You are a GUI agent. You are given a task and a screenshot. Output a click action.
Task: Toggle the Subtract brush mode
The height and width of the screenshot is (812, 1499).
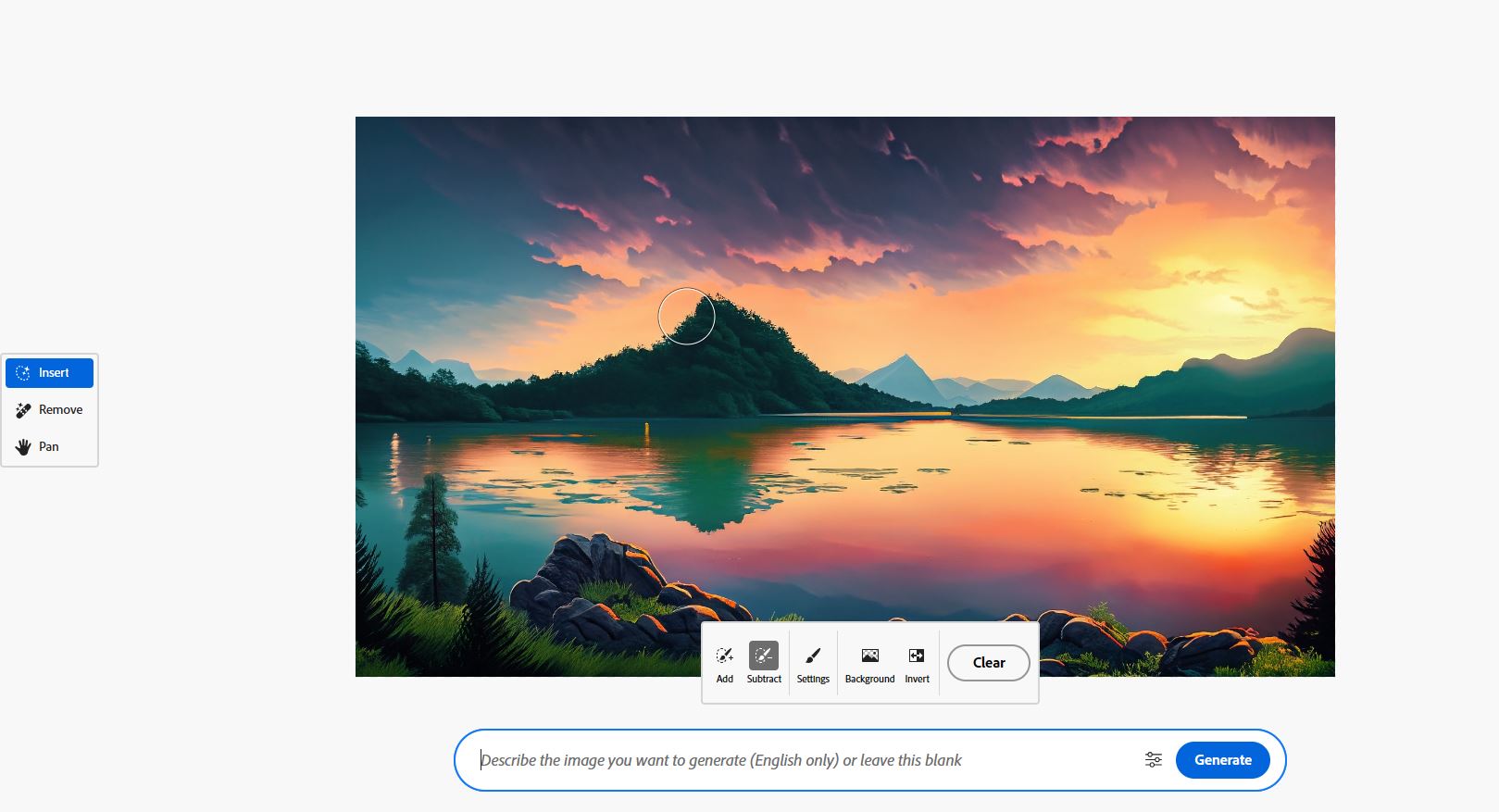(764, 663)
